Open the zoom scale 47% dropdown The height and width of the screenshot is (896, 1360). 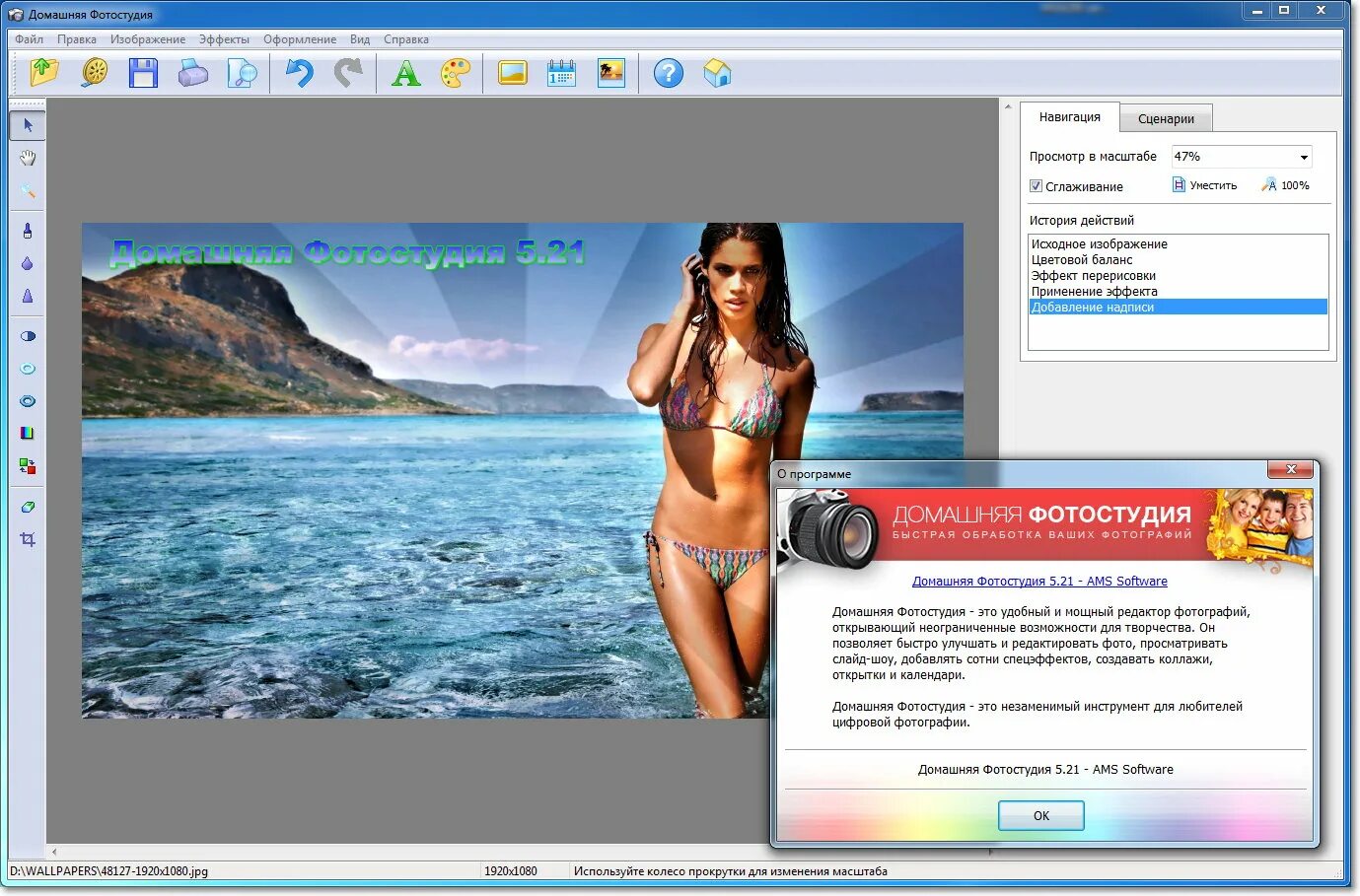pyautogui.click(x=1303, y=157)
